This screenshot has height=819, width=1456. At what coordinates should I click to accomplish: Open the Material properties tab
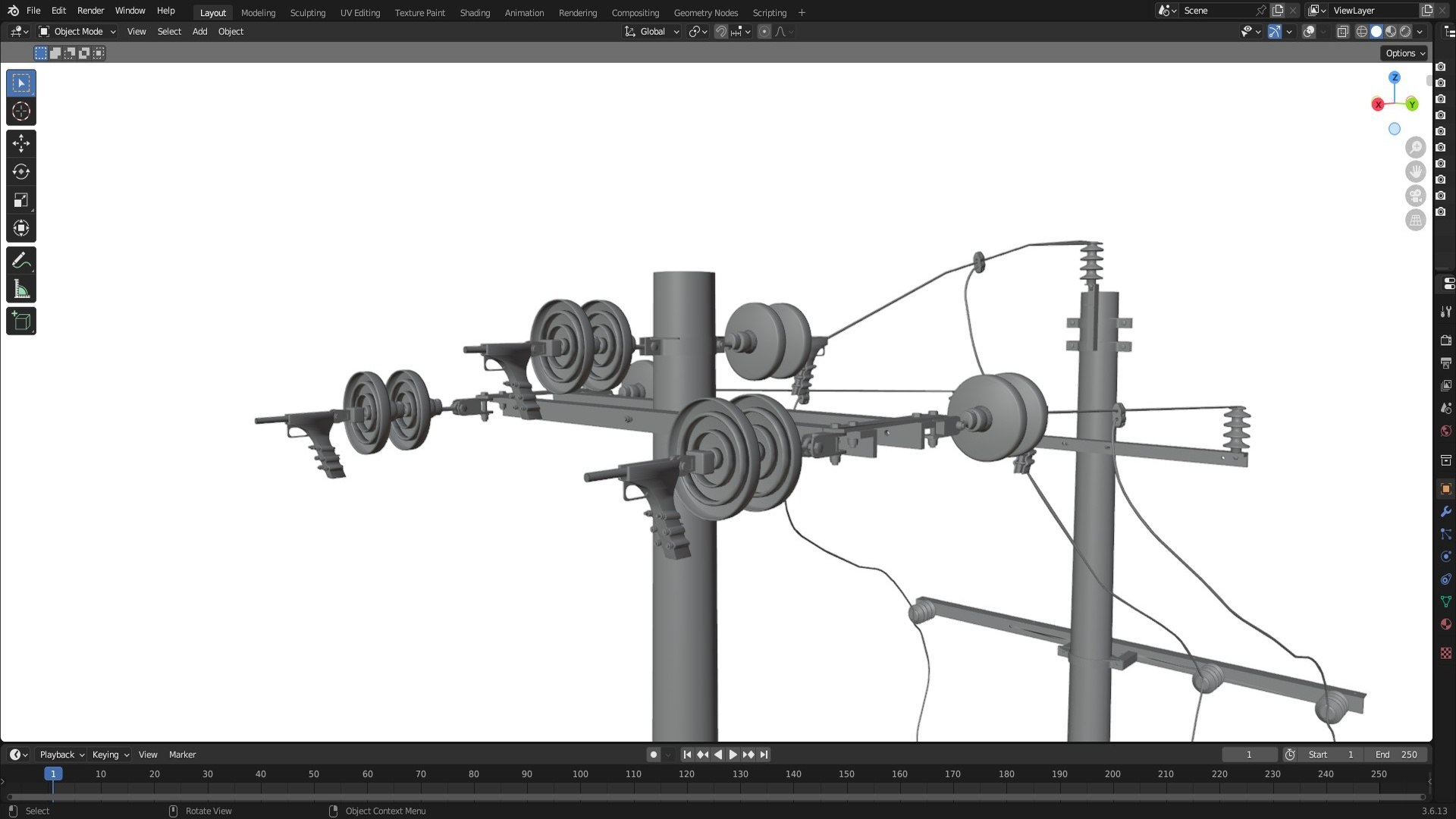click(1445, 624)
